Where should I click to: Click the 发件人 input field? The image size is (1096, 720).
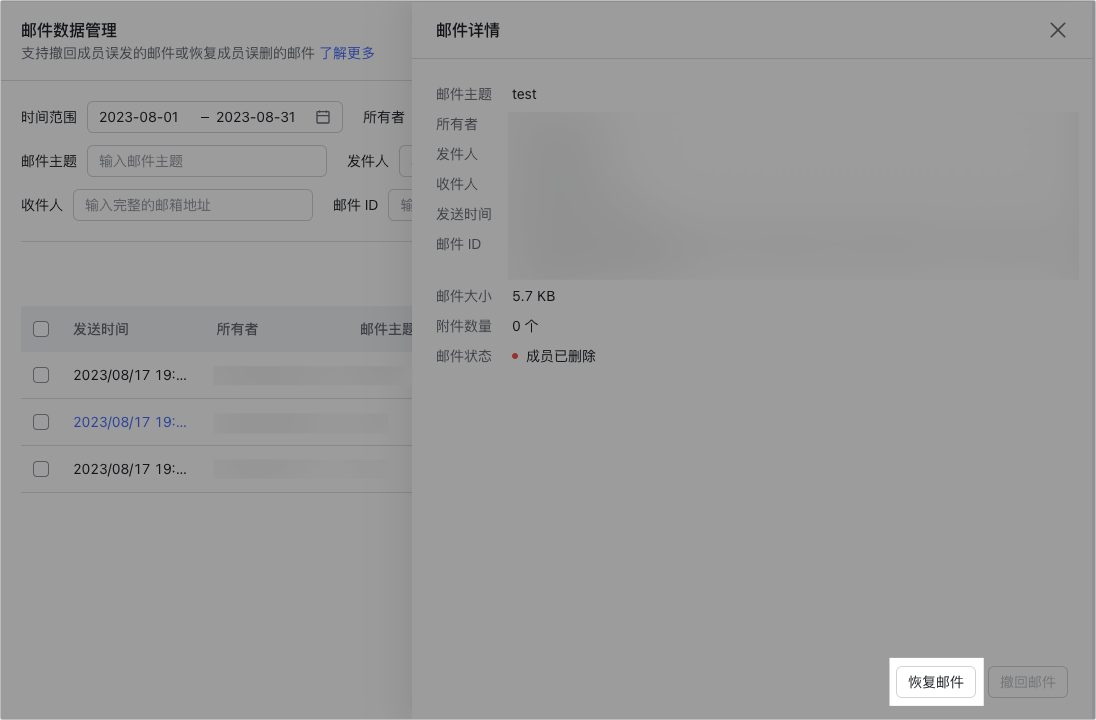(406, 161)
